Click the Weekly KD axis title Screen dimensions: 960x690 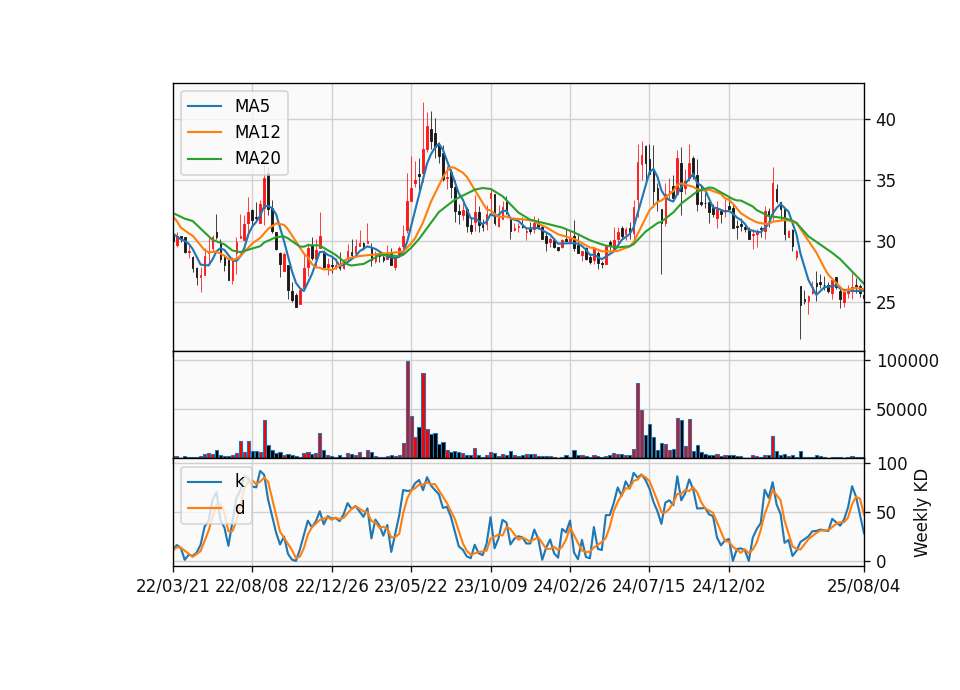921,513
